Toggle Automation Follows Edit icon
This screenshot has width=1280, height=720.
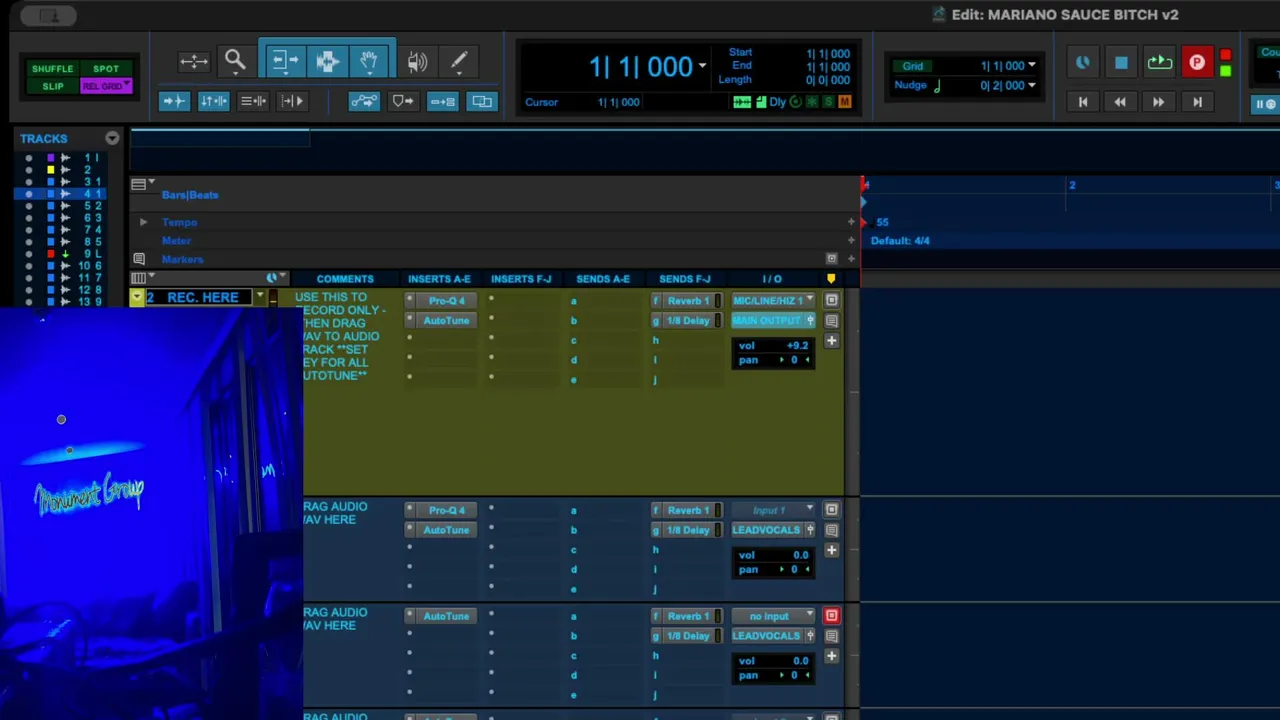coord(364,101)
